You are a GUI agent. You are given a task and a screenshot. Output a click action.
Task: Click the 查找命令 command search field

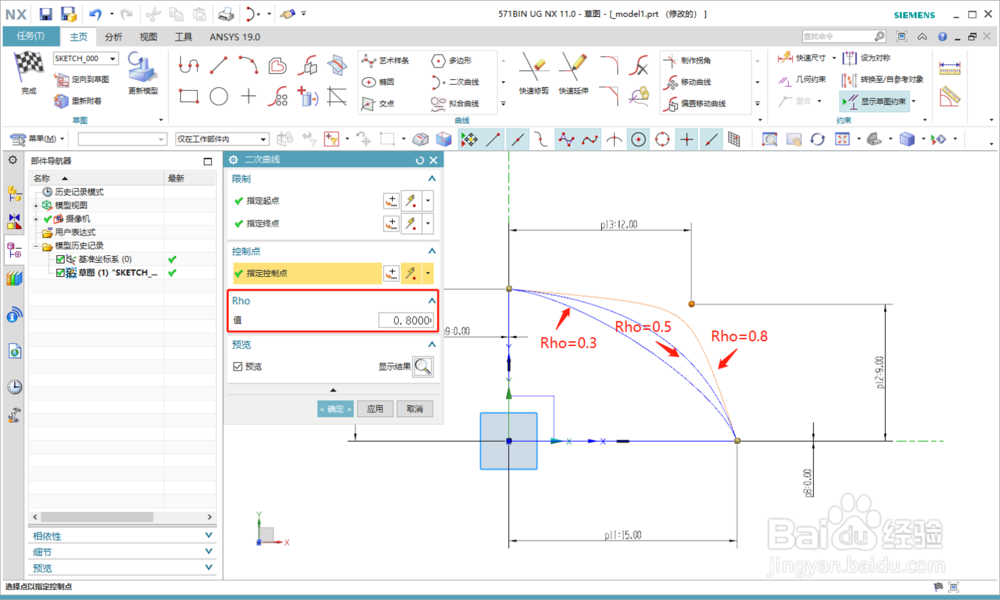(x=844, y=36)
